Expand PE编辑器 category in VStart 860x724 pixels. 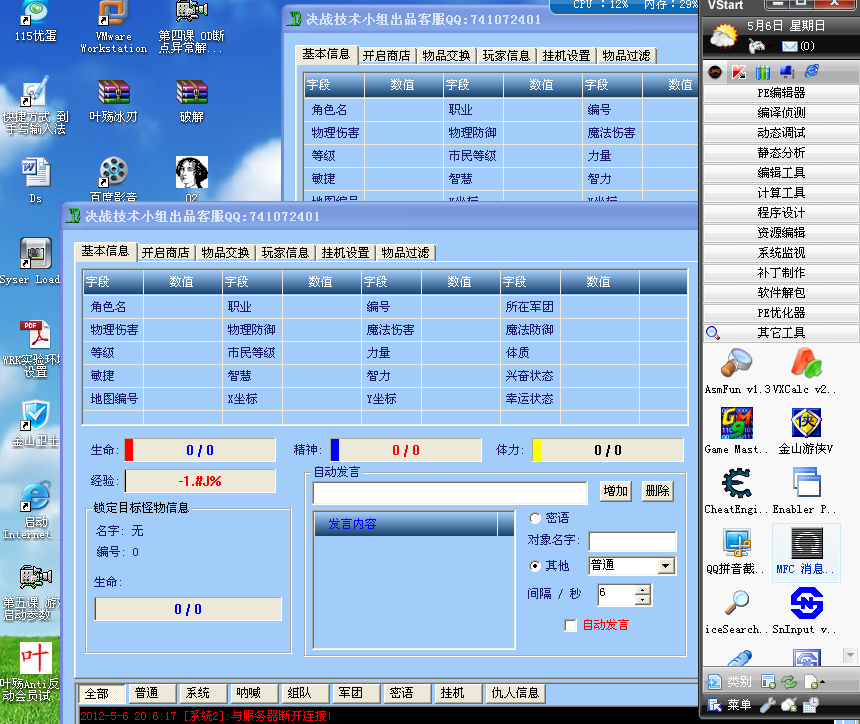pos(780,93)
